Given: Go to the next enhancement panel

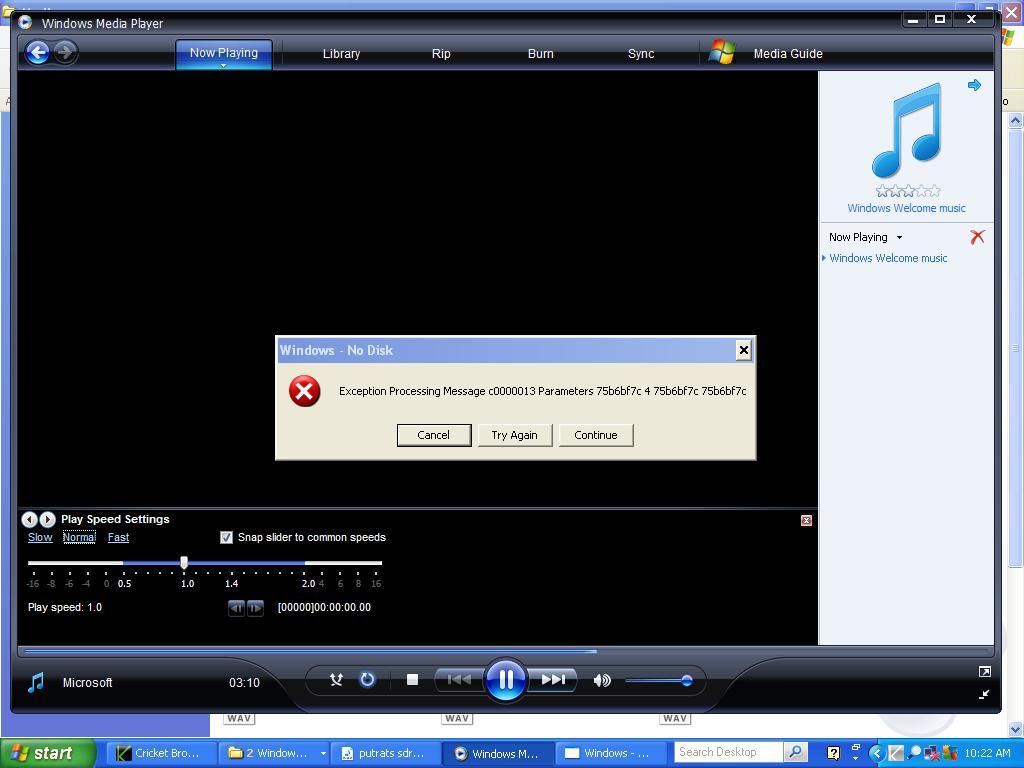Looking at the screenshot, I should [x=48, y=519].
